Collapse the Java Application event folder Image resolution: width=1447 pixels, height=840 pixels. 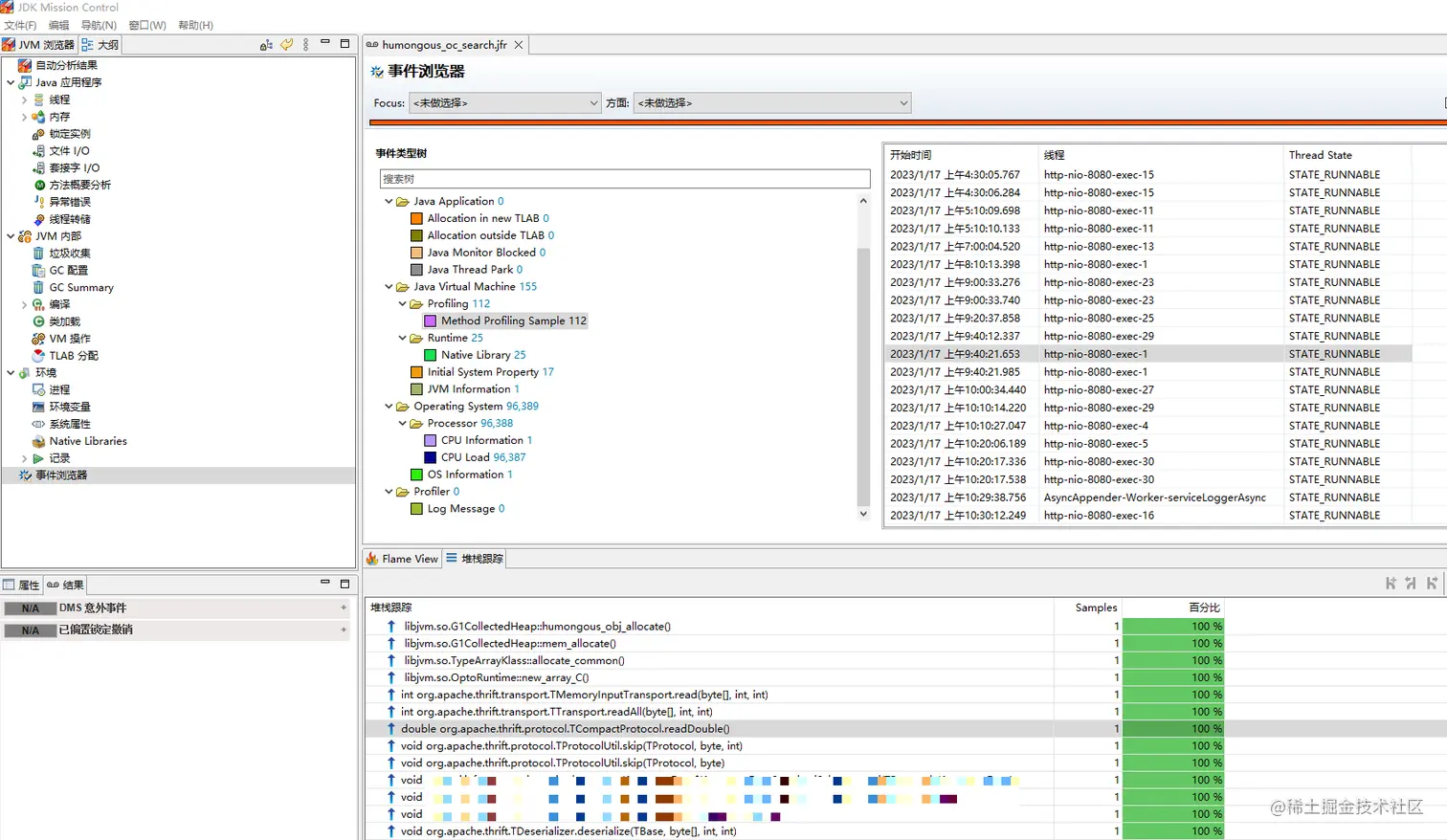tap(389, 202)
